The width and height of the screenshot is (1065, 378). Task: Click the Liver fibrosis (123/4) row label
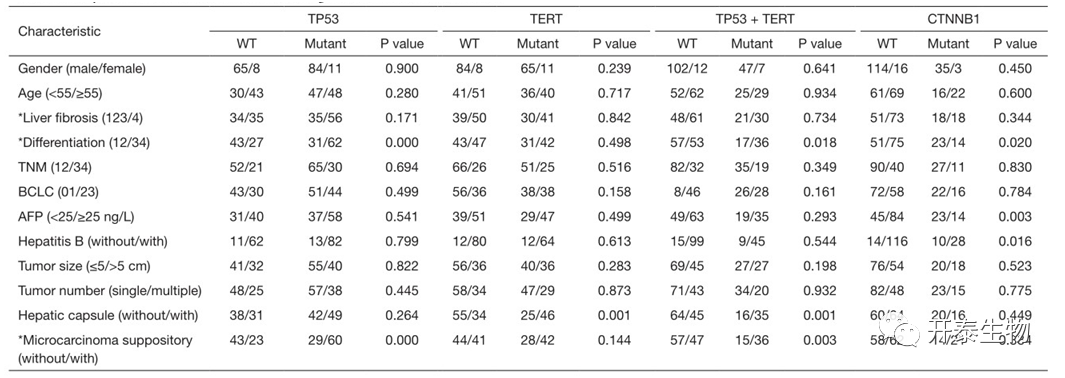tap(79, 118)
